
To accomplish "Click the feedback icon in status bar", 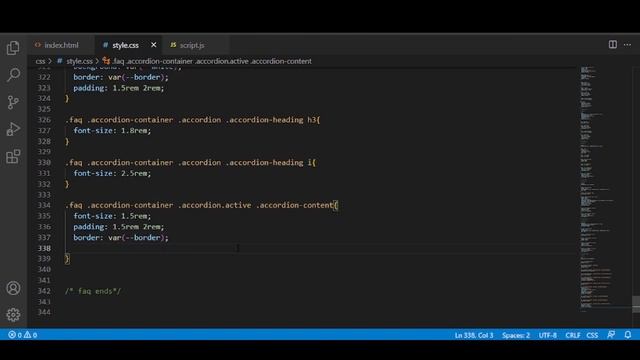I will tap(611, 335).
